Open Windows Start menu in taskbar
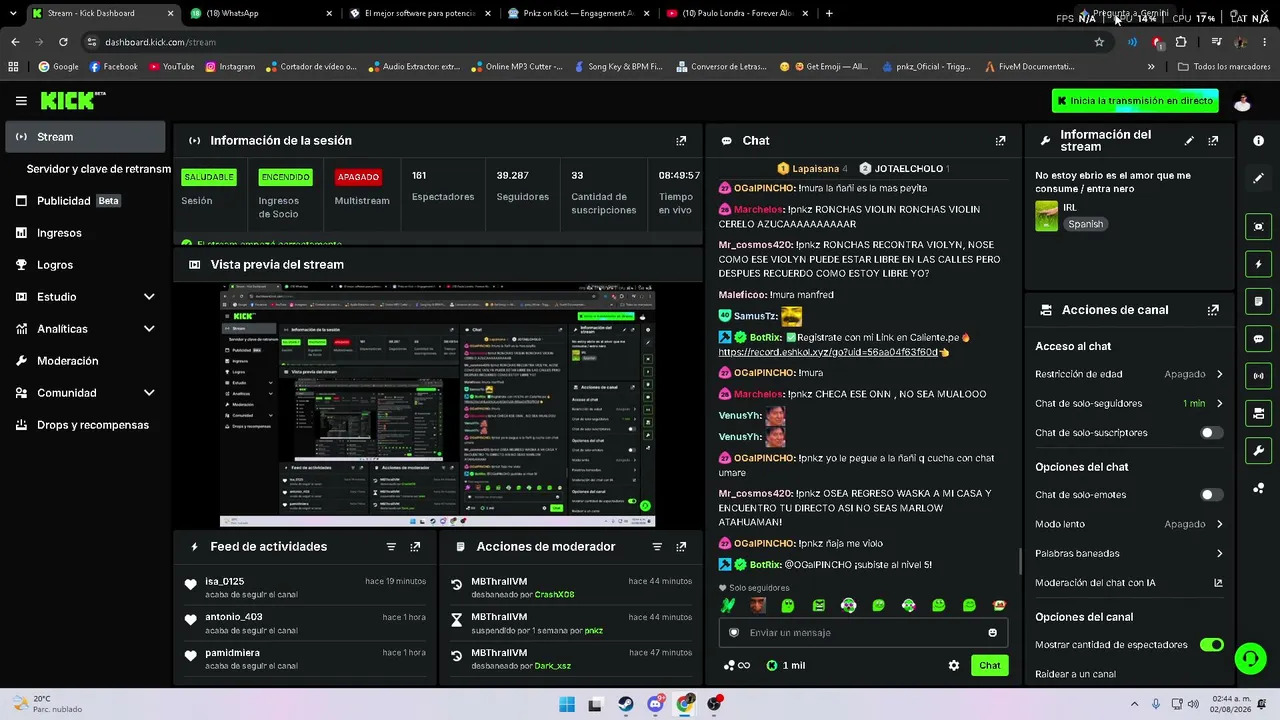Image resolution: width=1280 pixels, height=720 pixels. coord(566,704)
